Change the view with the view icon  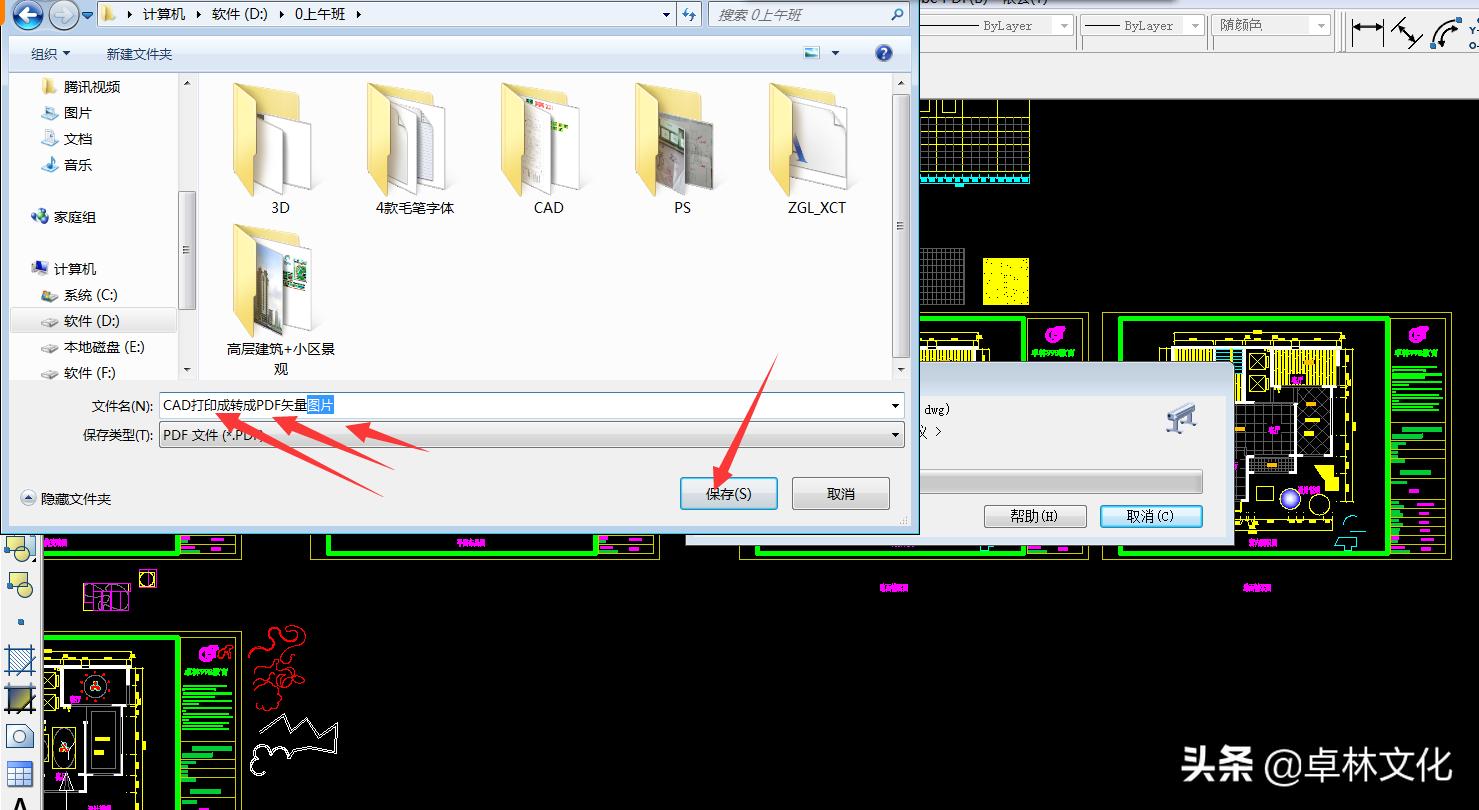click(812, 53)
